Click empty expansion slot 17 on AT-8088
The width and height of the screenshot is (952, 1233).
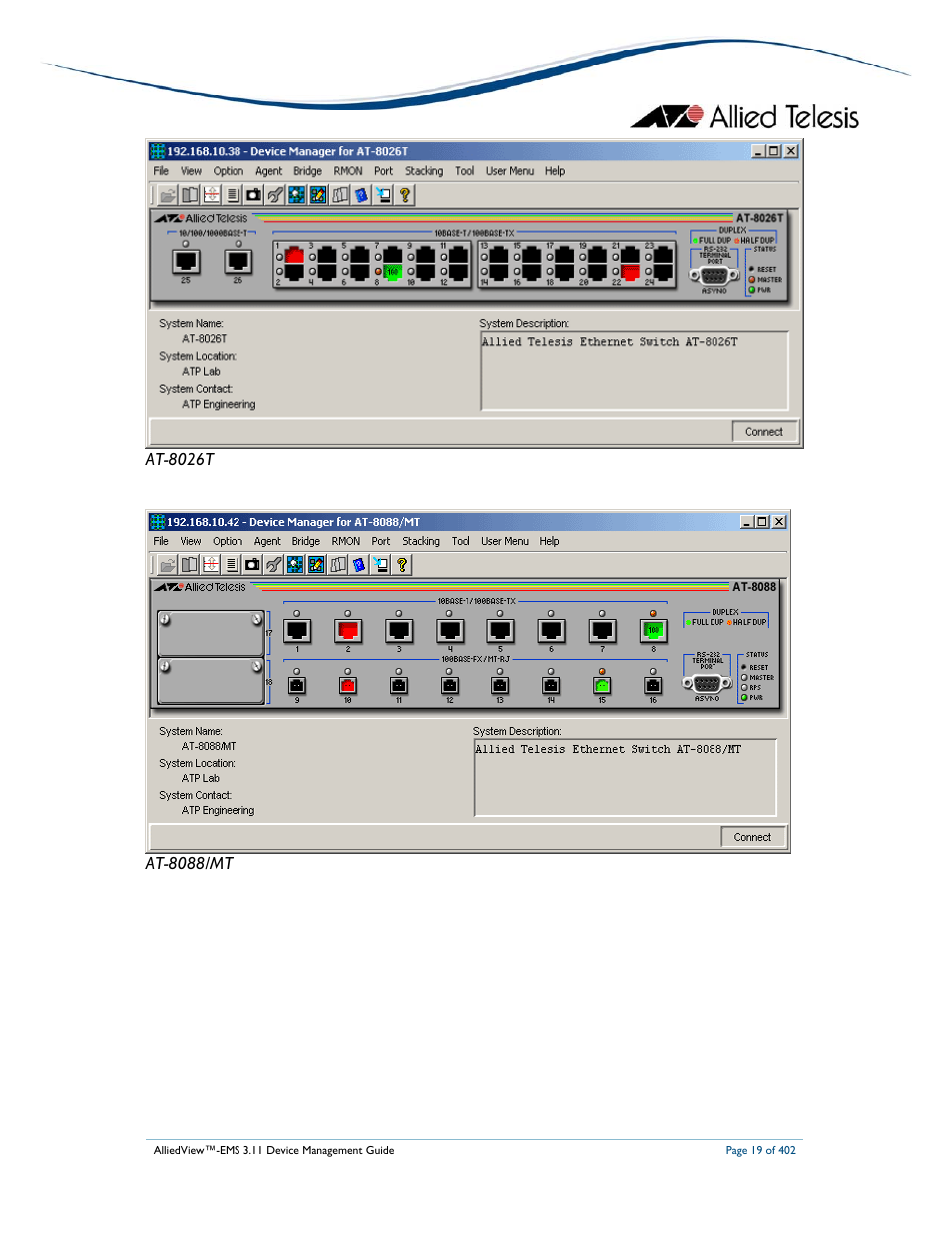211,633
